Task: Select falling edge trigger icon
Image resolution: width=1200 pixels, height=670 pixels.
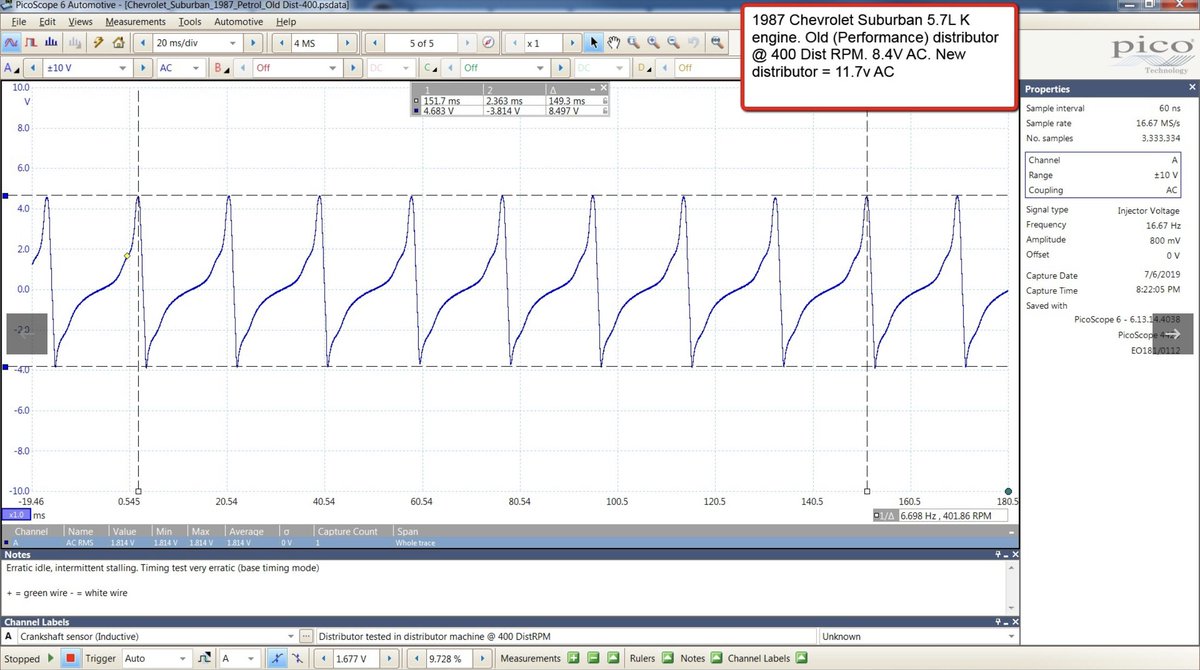Action: (295, 659)
